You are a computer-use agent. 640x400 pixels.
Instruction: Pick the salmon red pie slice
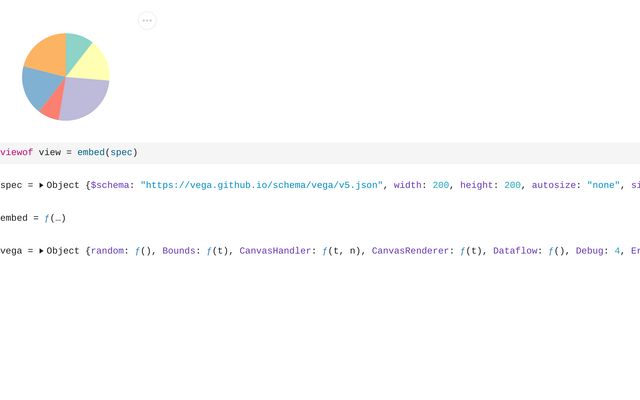[x=53, y=104]
